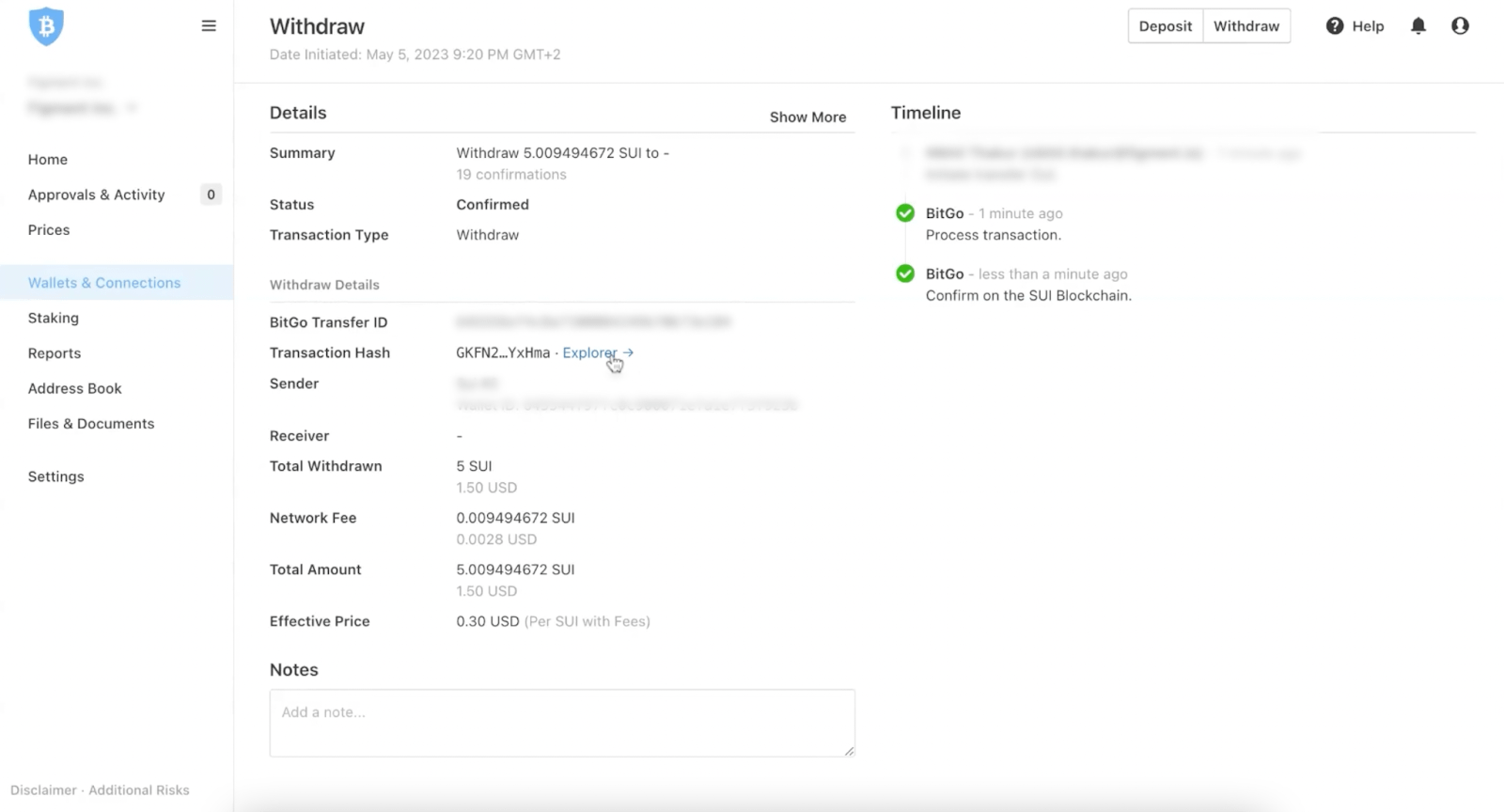Open the Home page
This screenshot has width=1504, height=812.
pyautogui.click(x=48, y=160)
